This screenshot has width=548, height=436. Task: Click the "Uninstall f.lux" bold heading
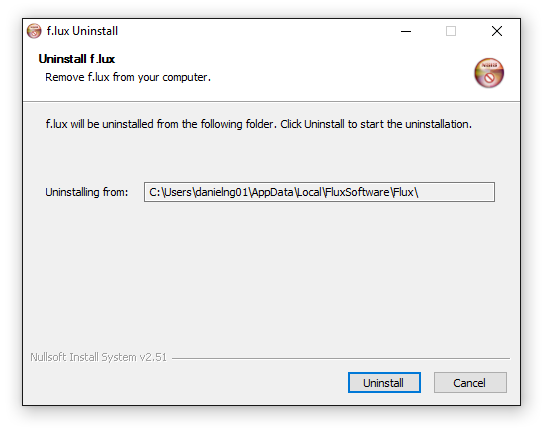(x=77, y=59)
